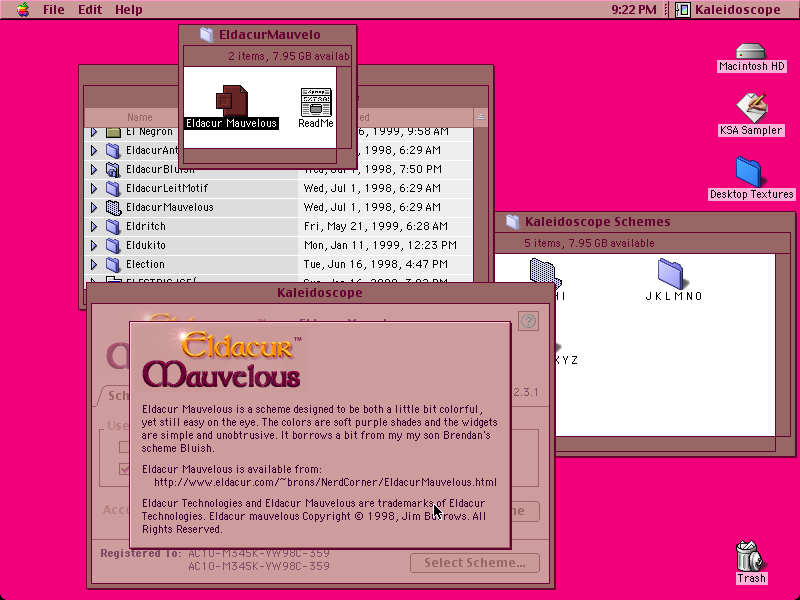Sort list by the Name column
This screenshot has width=800, height=600.
click(x=140, y=117)
